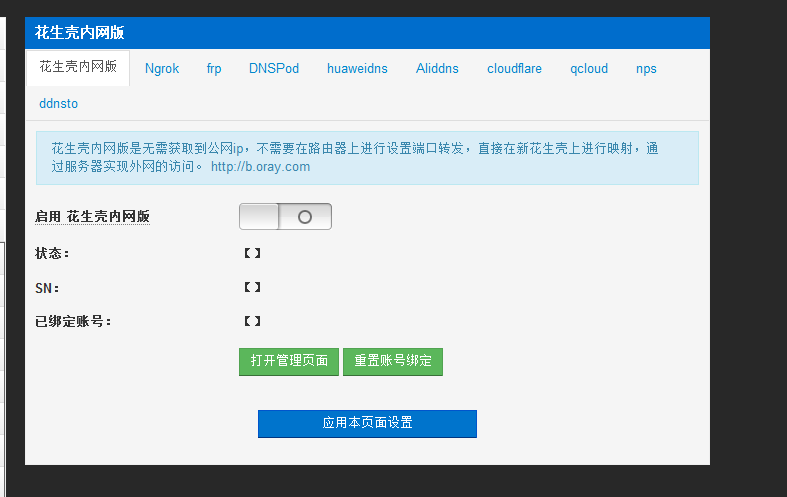Click the 重置账号绑定 button

coord(393,361)
